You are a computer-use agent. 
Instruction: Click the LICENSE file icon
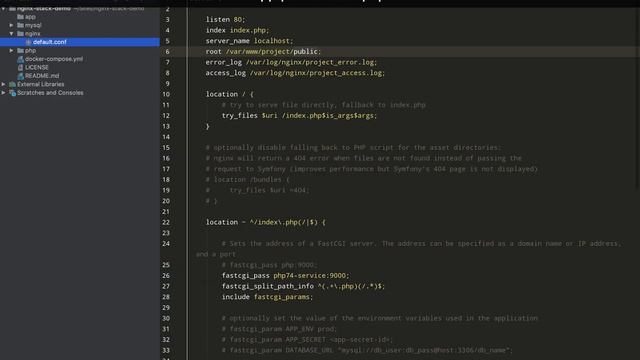pos(20,67)
